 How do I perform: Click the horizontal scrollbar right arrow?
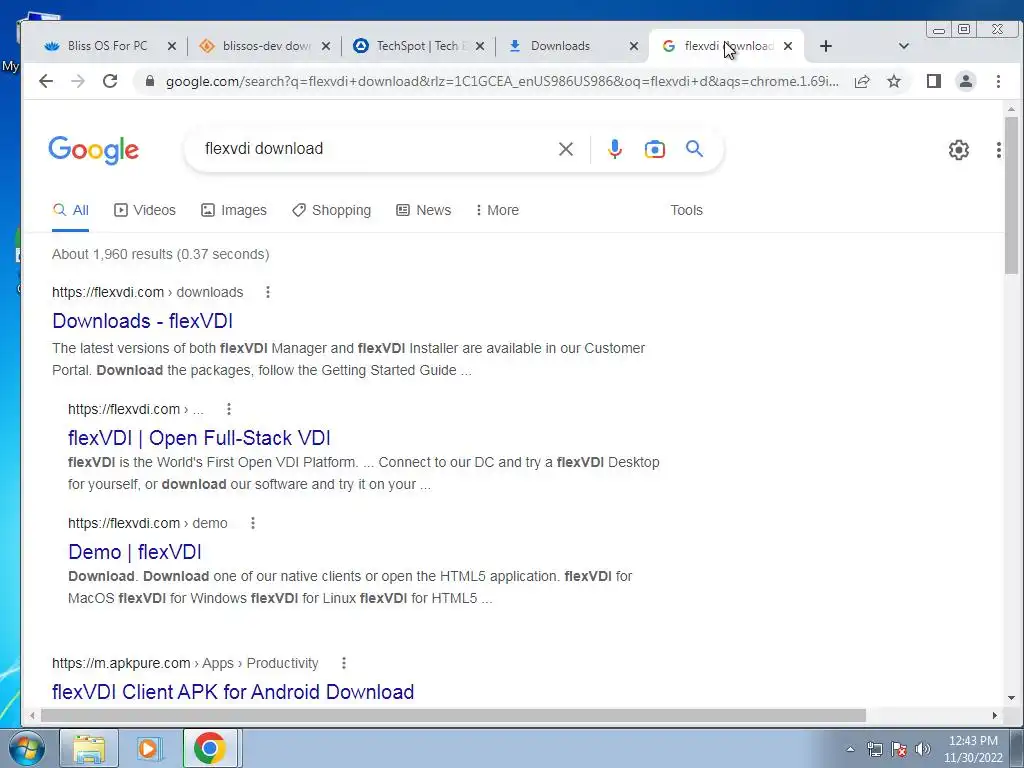(x=995, y=715)
